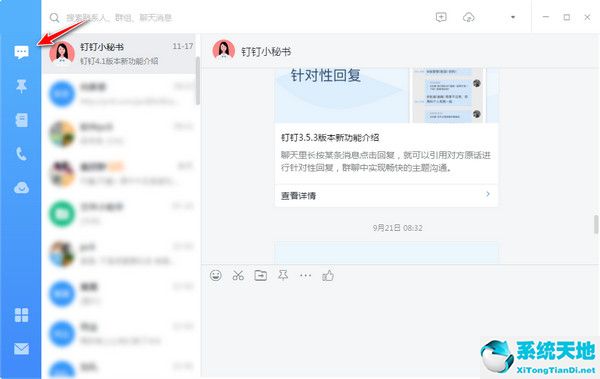Viewport: 600px width, 379px height.
Task: Open the 针对性回复 banner image
Action: [x=386, y=96]
